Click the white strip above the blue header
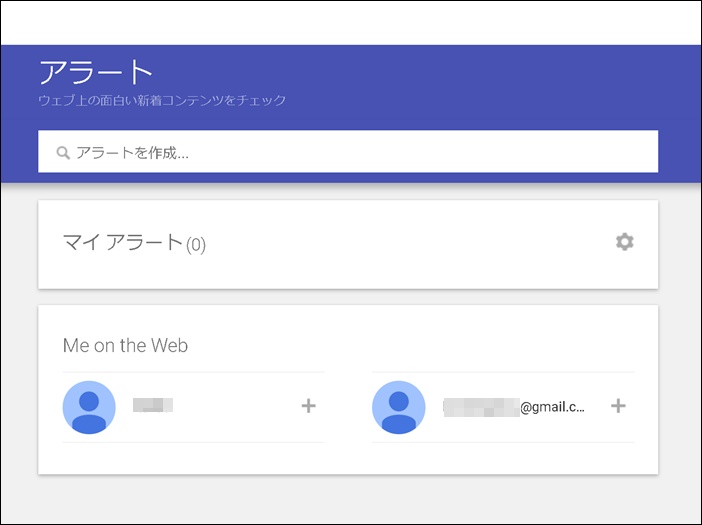Viewport: 702px width, 525px height. (350, 22)
